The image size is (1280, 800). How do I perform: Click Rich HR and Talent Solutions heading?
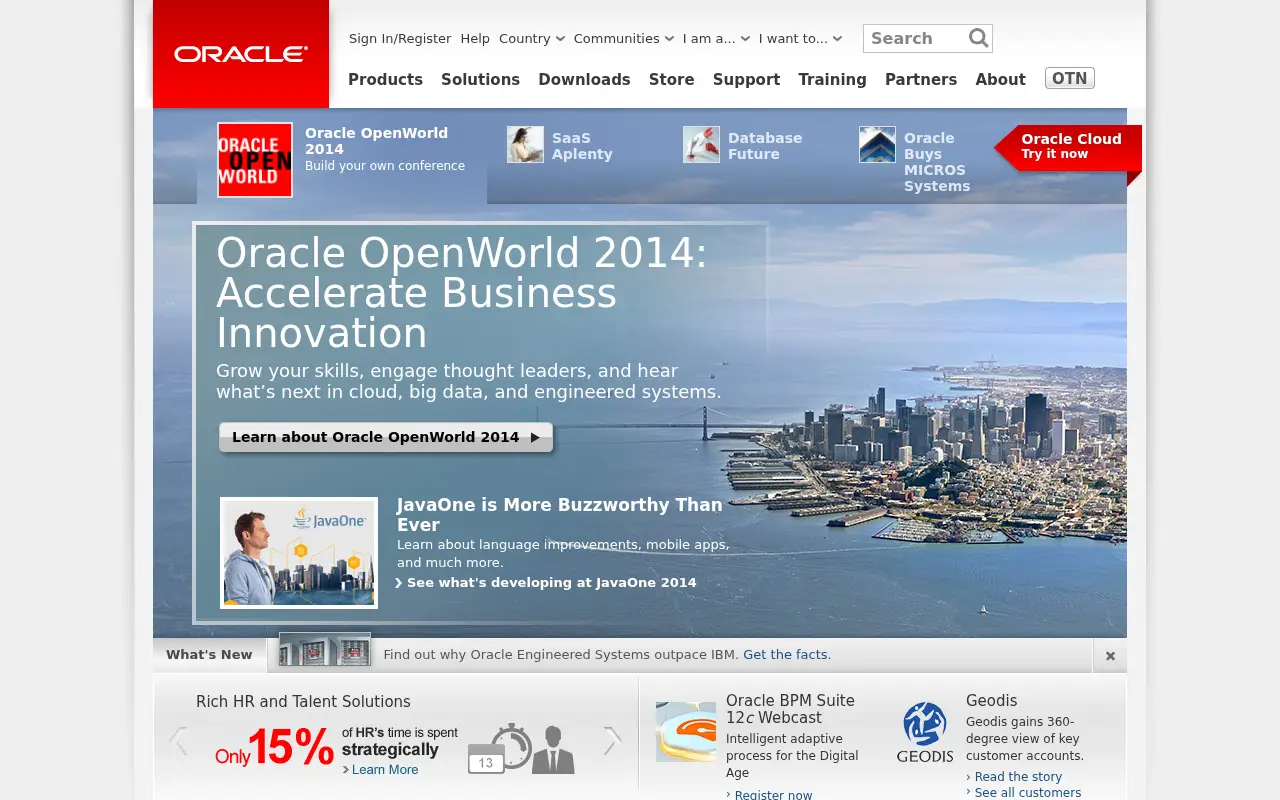pyautogui.click(x=303, y=702)
